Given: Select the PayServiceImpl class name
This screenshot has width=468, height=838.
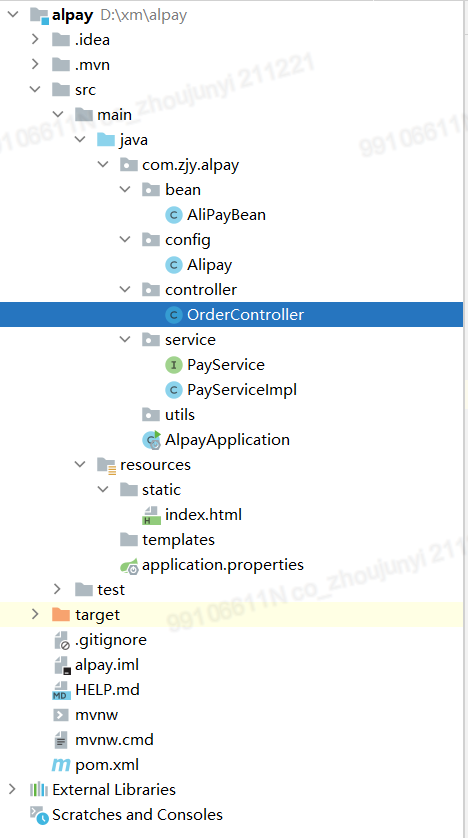Looking at the screenshot, I should [x=241, y=391].
